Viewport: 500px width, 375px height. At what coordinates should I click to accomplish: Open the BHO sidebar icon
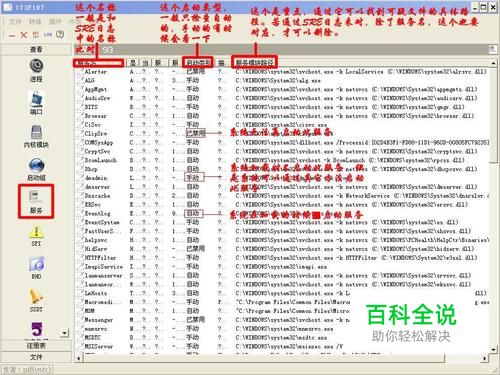36,268
